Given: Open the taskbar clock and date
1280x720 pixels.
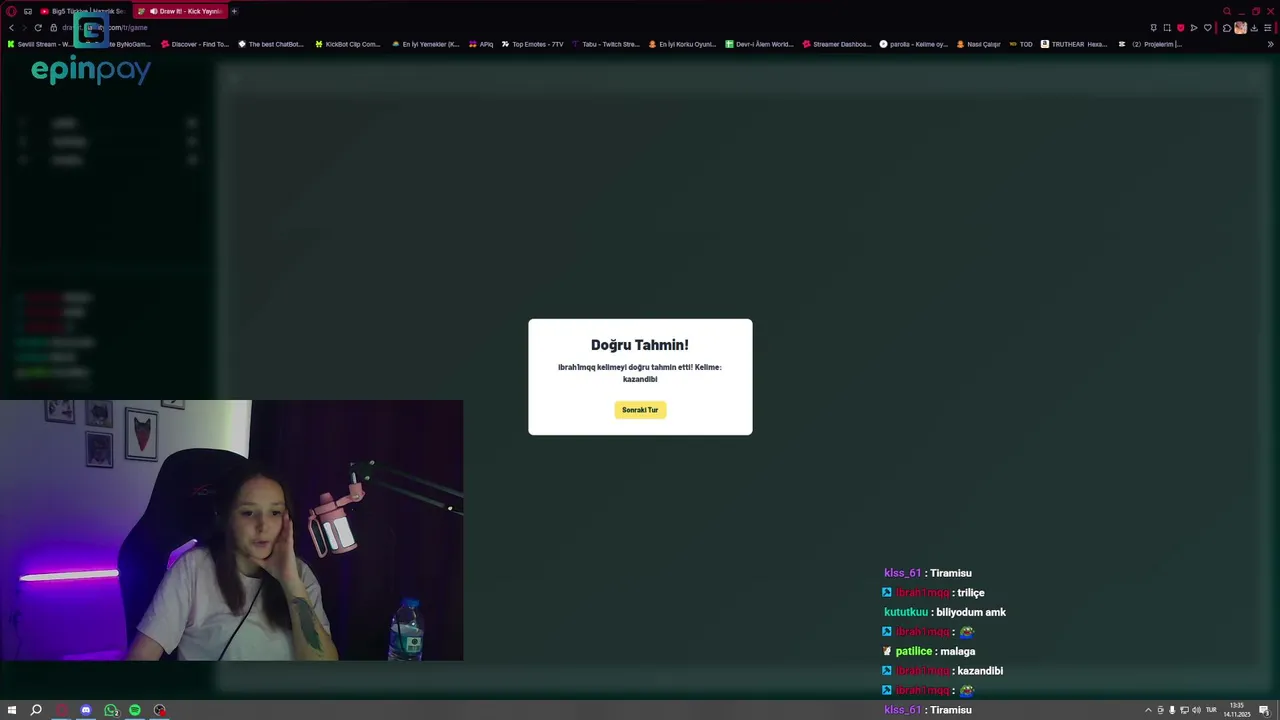Looking at the screenshot, I should 1236,710.
